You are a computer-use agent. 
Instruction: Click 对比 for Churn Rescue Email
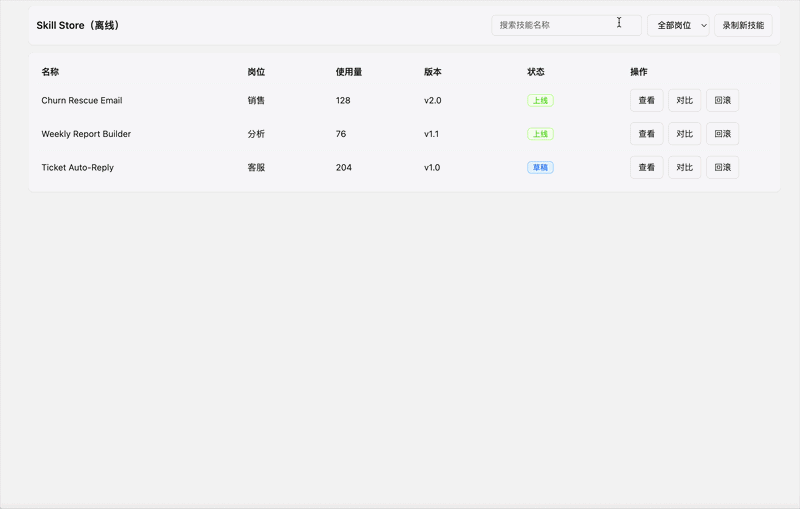tap(684, 100)
